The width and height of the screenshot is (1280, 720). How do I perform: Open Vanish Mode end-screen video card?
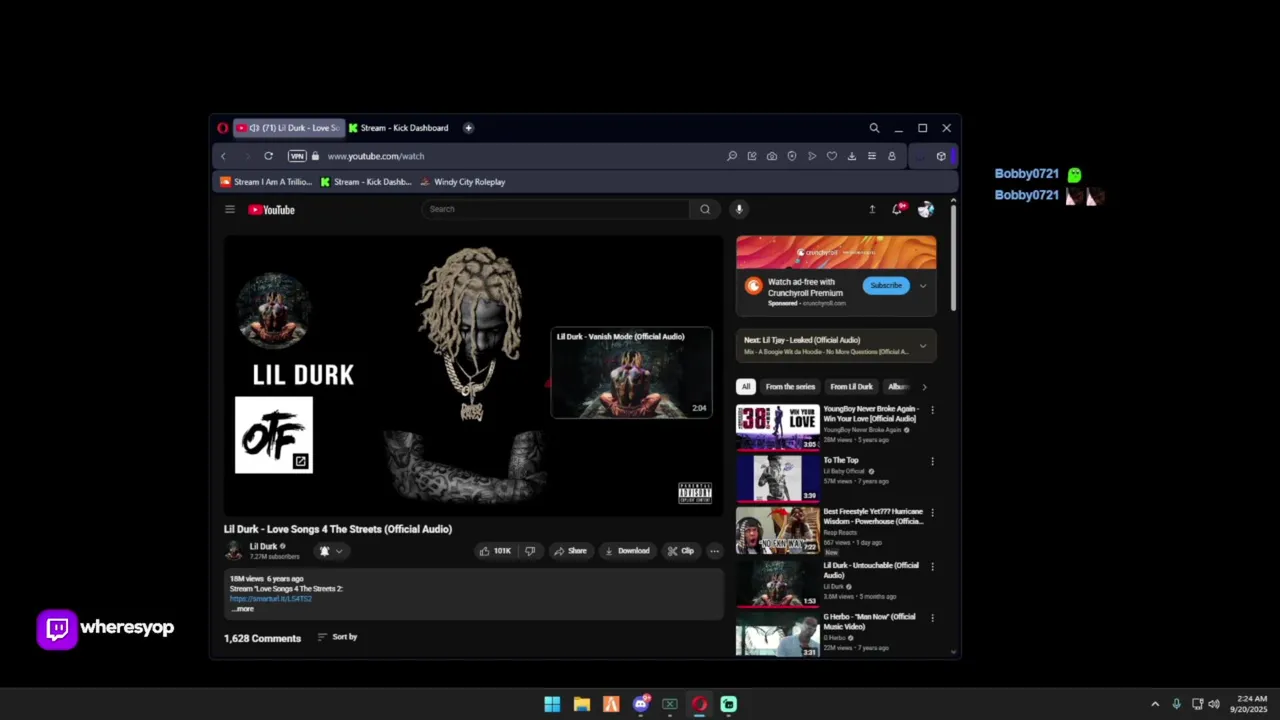631,372
